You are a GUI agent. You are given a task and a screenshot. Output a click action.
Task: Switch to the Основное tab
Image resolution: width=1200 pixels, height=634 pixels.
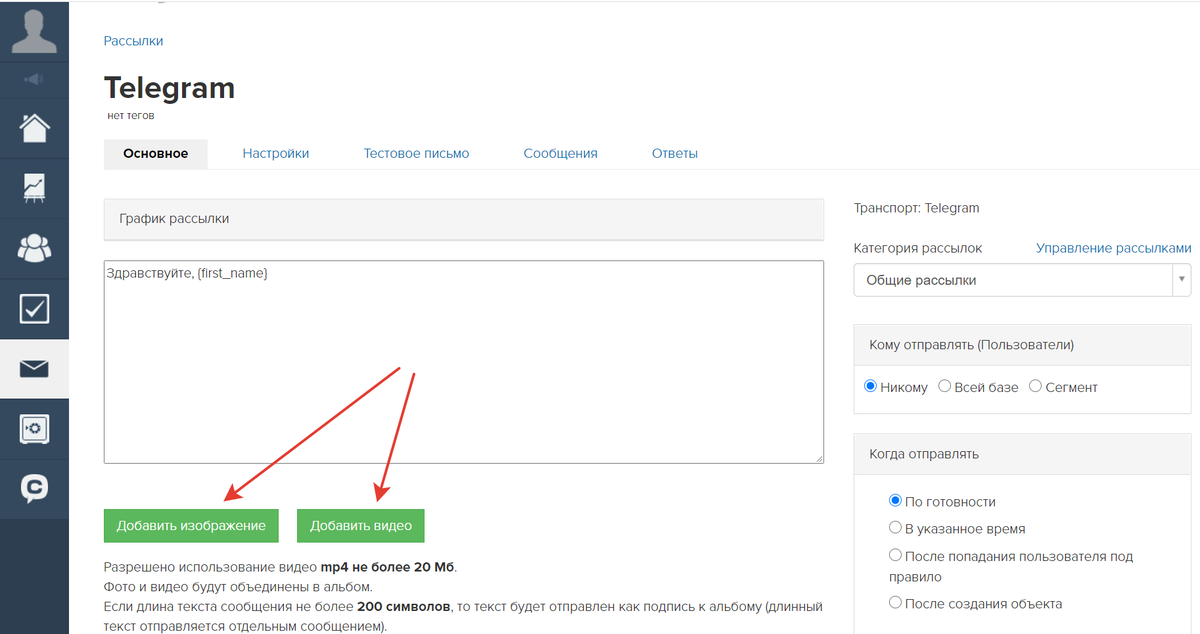[155, 153]
